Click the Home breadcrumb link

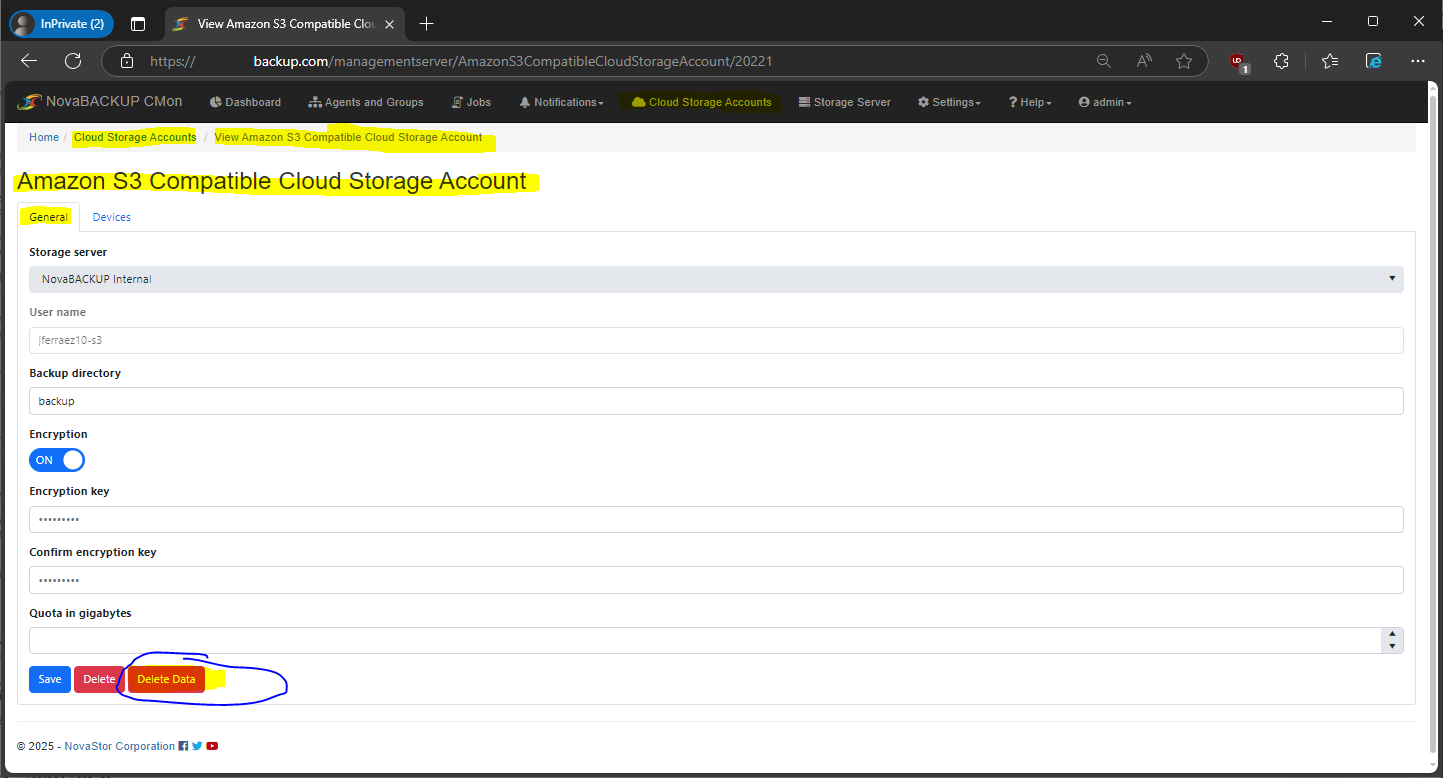[x=44, y=137]
